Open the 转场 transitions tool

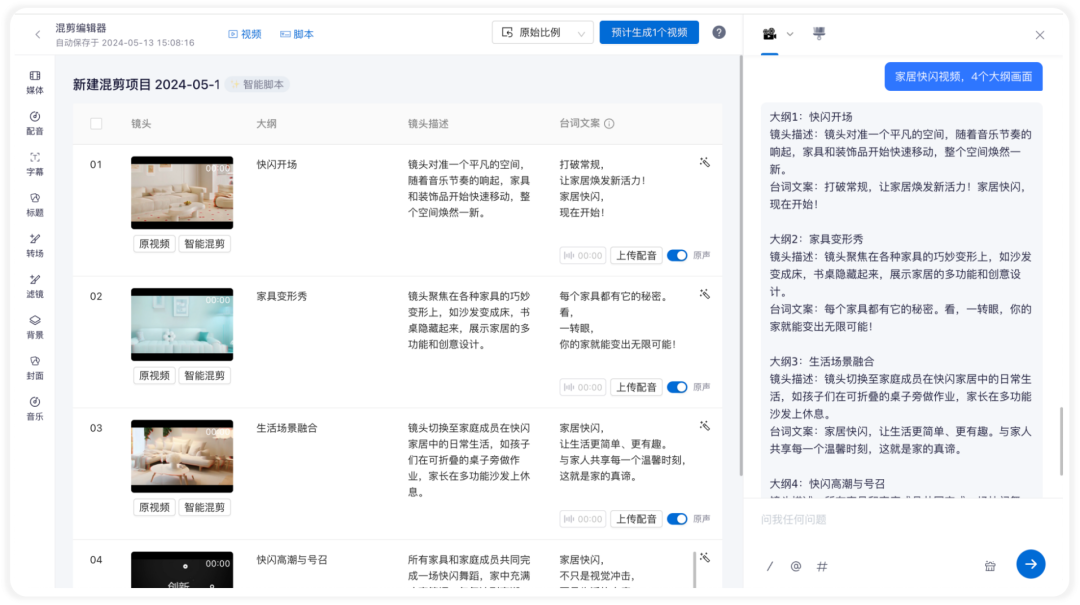34,245
